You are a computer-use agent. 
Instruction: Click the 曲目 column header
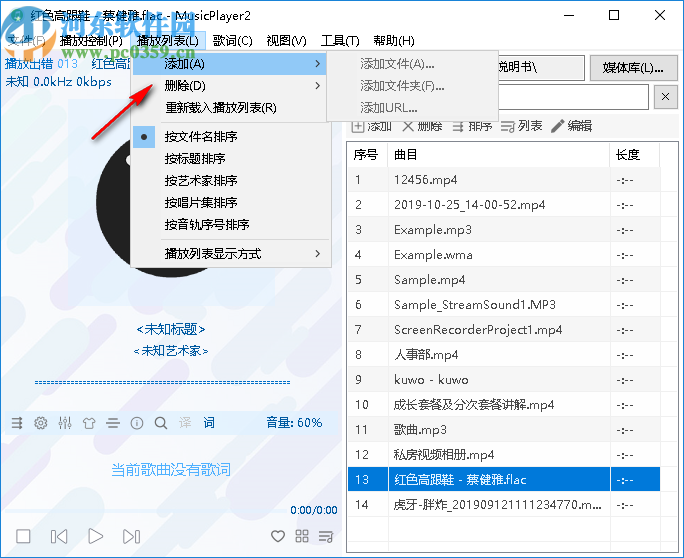[x=499, y=155]
